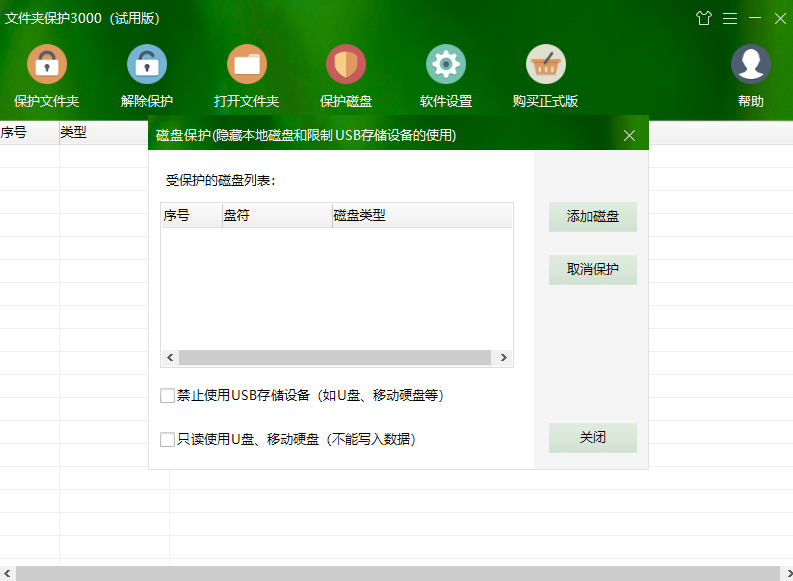Click the disk list left scroll arrow
793x581 pixels.
point(170,358)
